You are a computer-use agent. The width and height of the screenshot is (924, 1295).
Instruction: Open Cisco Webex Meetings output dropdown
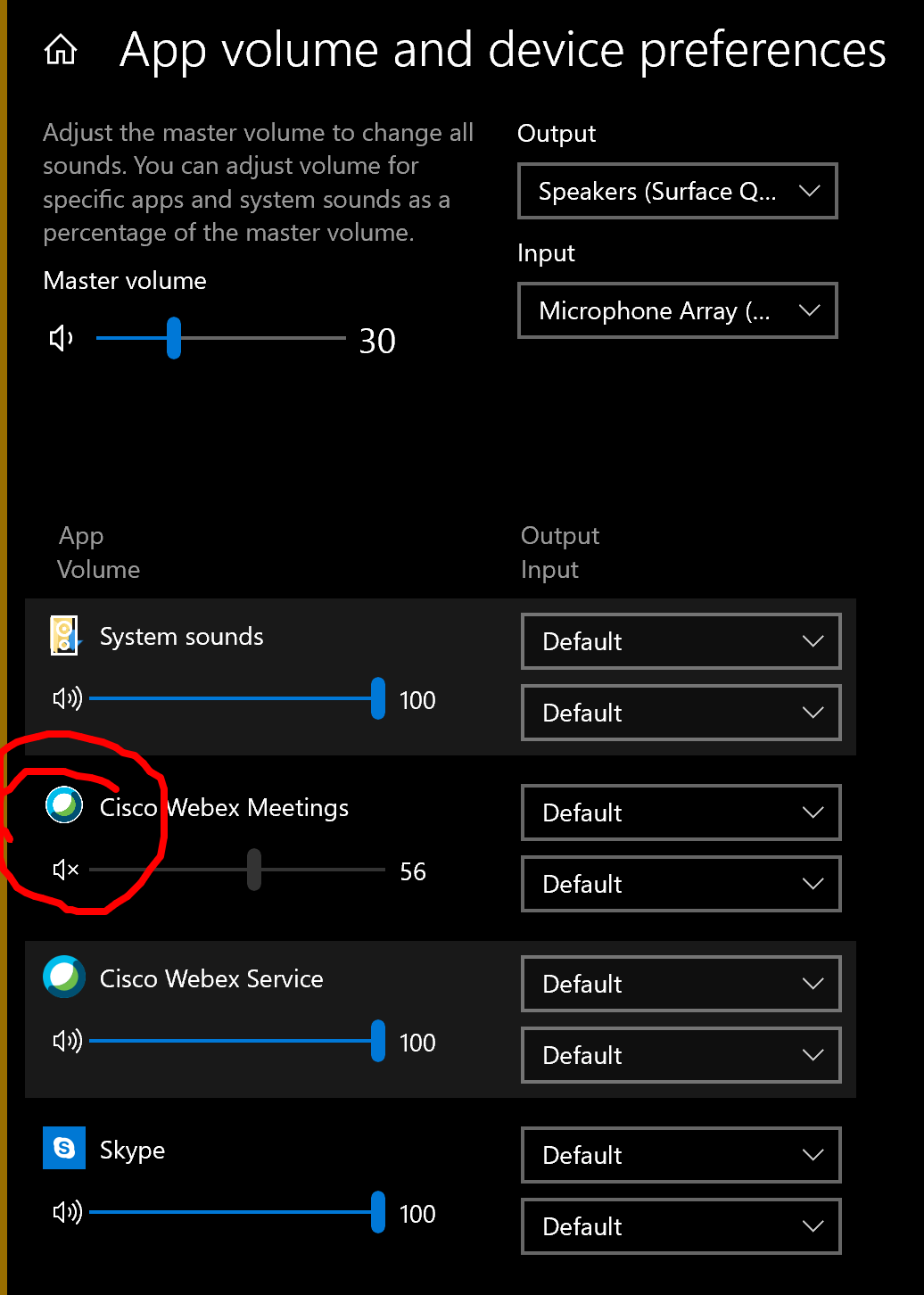point(681,812)
